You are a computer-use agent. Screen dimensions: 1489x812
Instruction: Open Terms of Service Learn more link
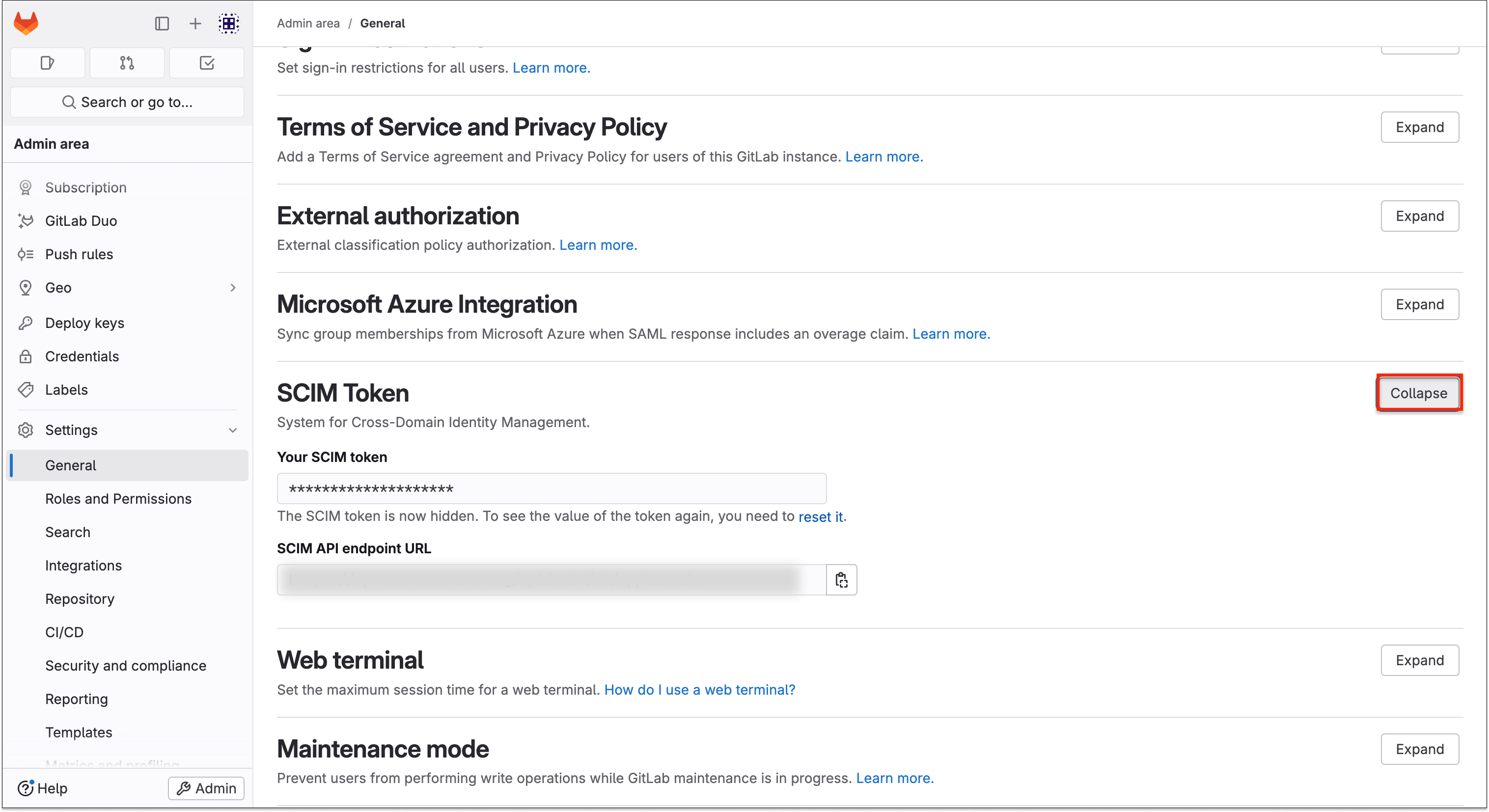coord(884,157)
